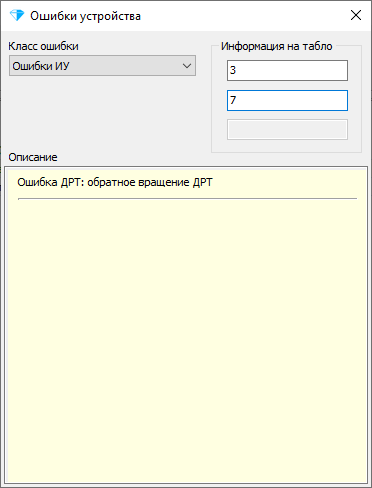Click the Описание label
The width and height of the screenshot is (372, 488).
click(x=33, y=157)
